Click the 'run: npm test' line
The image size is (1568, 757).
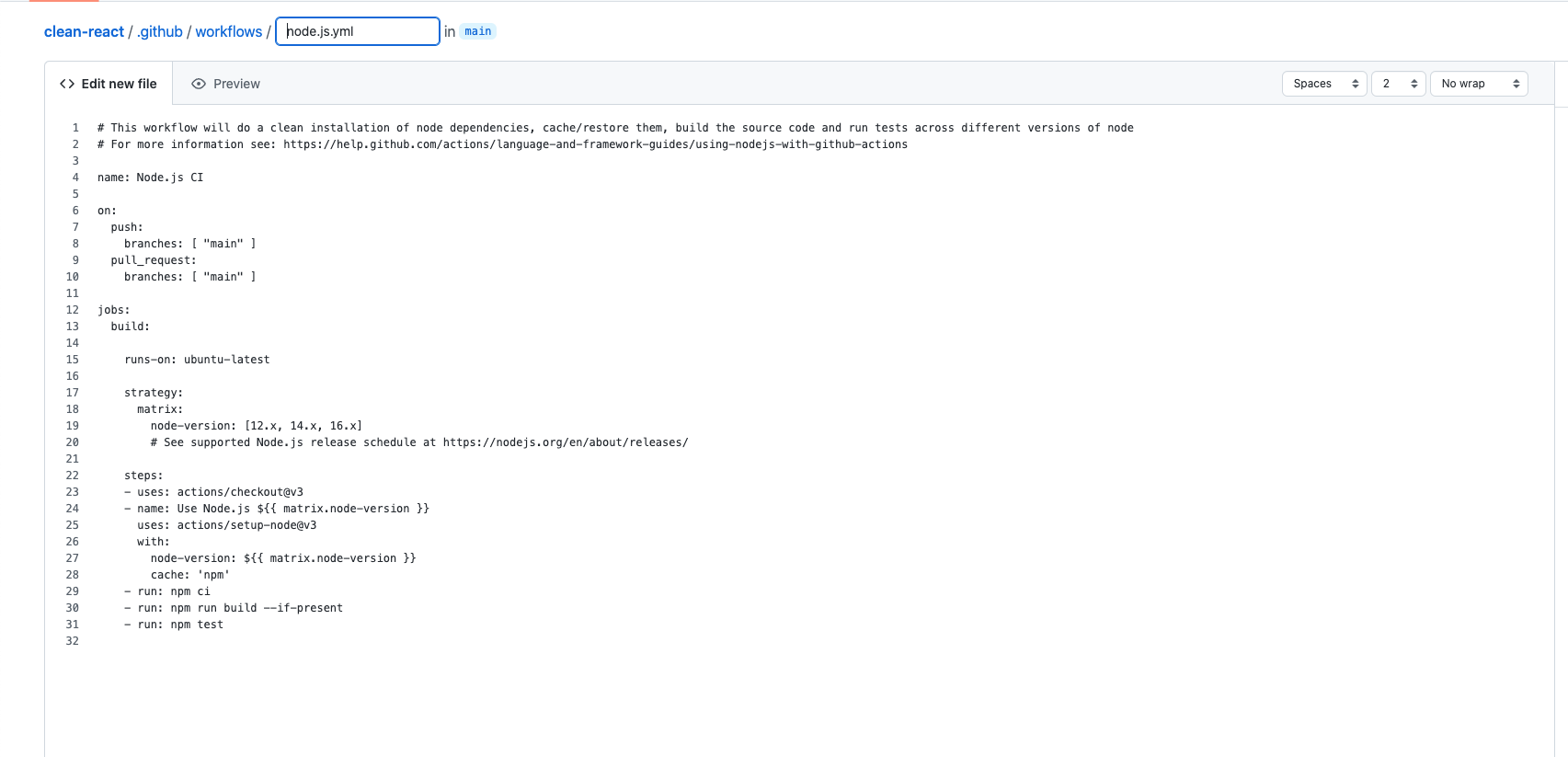(174, 625)
